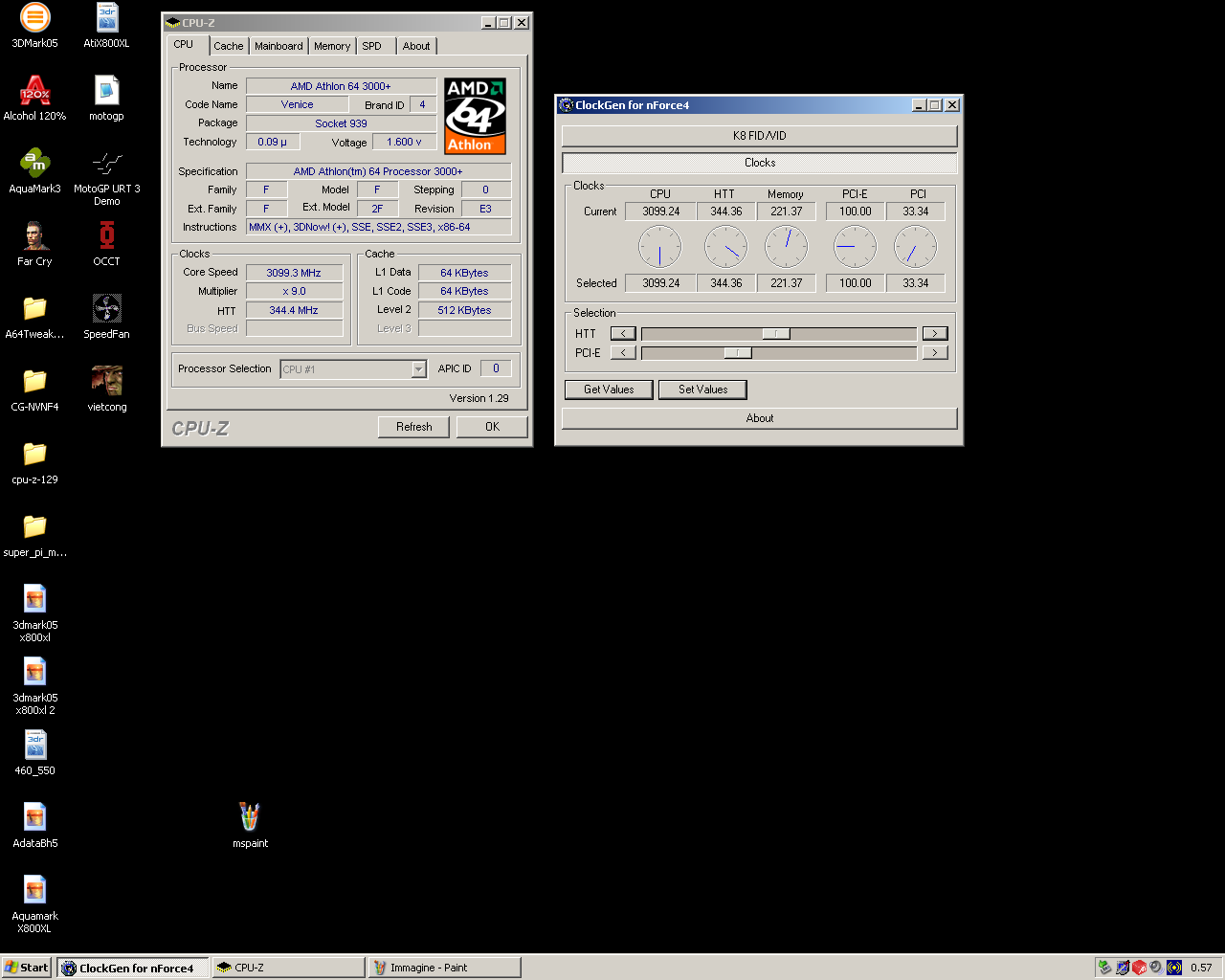
Task: Open the K8 FID/VID section in ClockGen
Action: click(x=759, y=136)
